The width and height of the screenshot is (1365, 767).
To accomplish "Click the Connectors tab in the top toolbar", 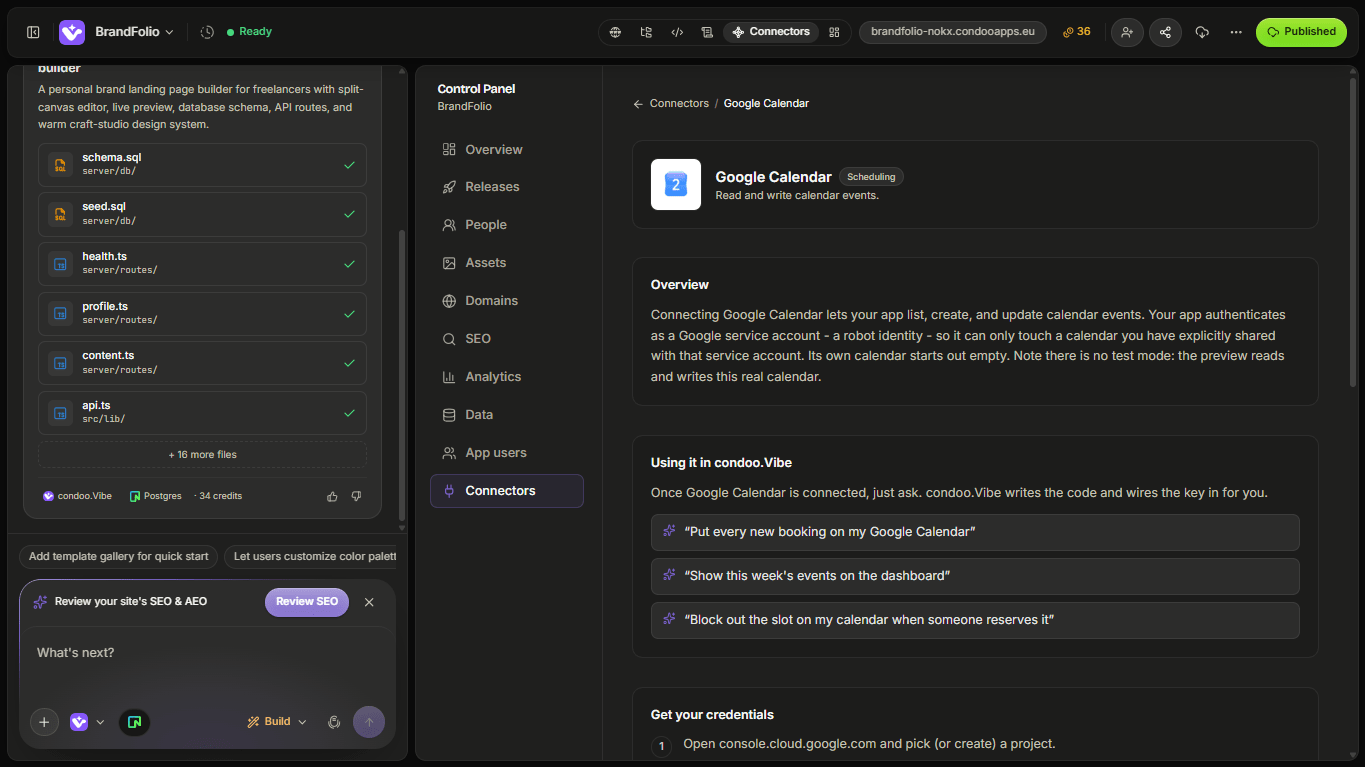I will pyautogui.click(x=771, y=32).
